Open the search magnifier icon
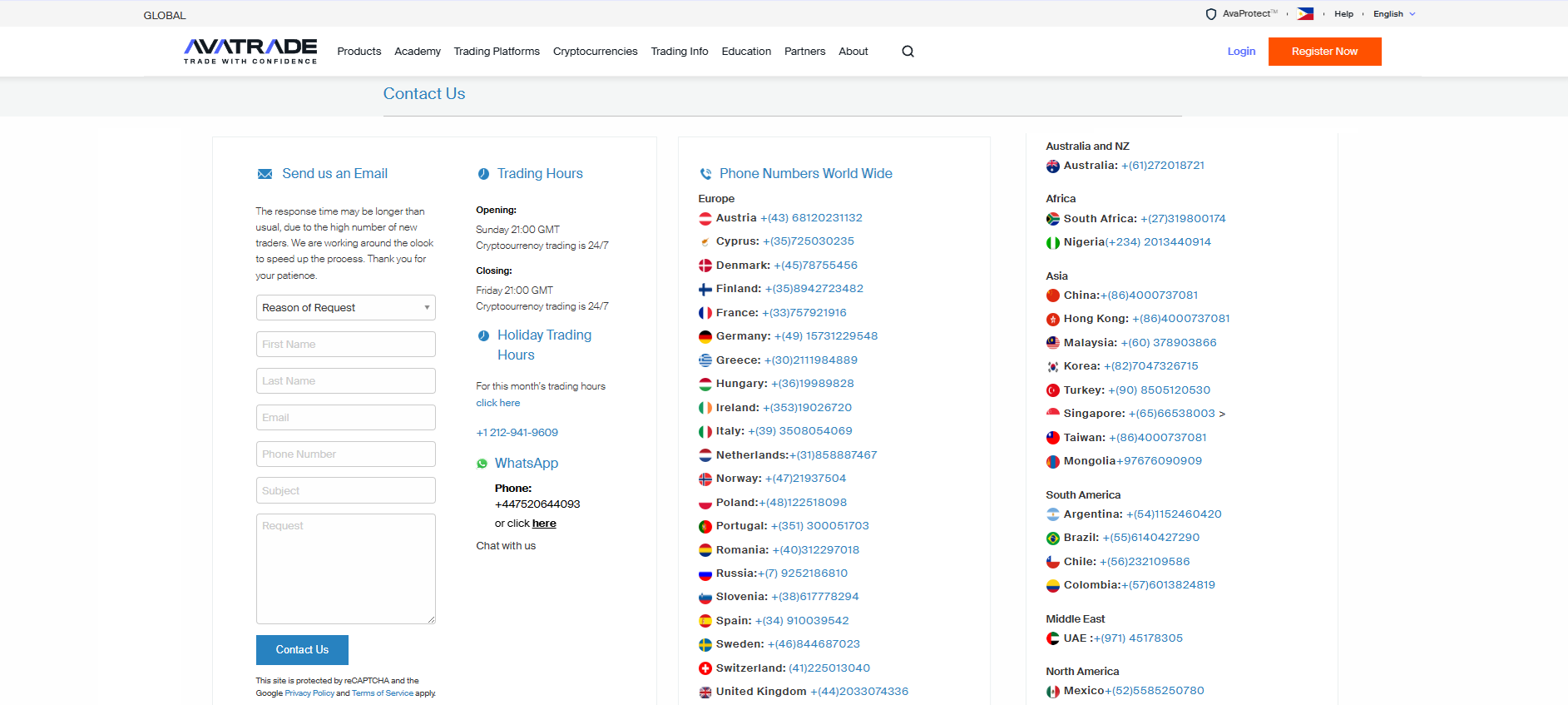This screenshot has height=705, width=1568. (x=908, y=52)
